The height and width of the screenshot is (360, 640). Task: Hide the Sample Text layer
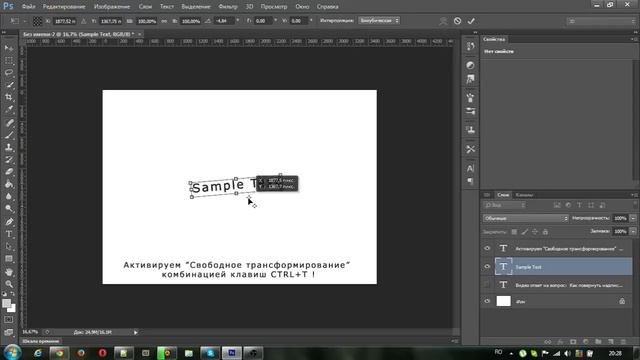(x=487, y=267)
